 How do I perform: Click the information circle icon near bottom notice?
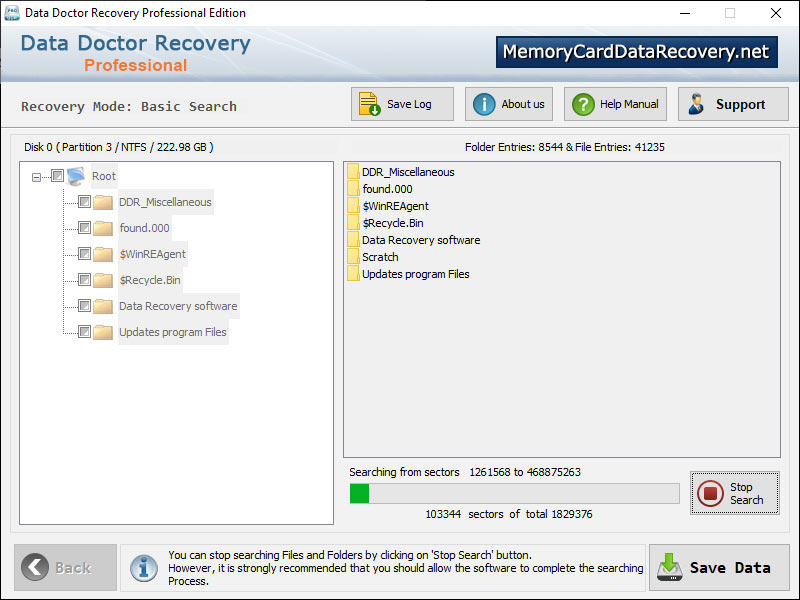(x=143, y=568)
